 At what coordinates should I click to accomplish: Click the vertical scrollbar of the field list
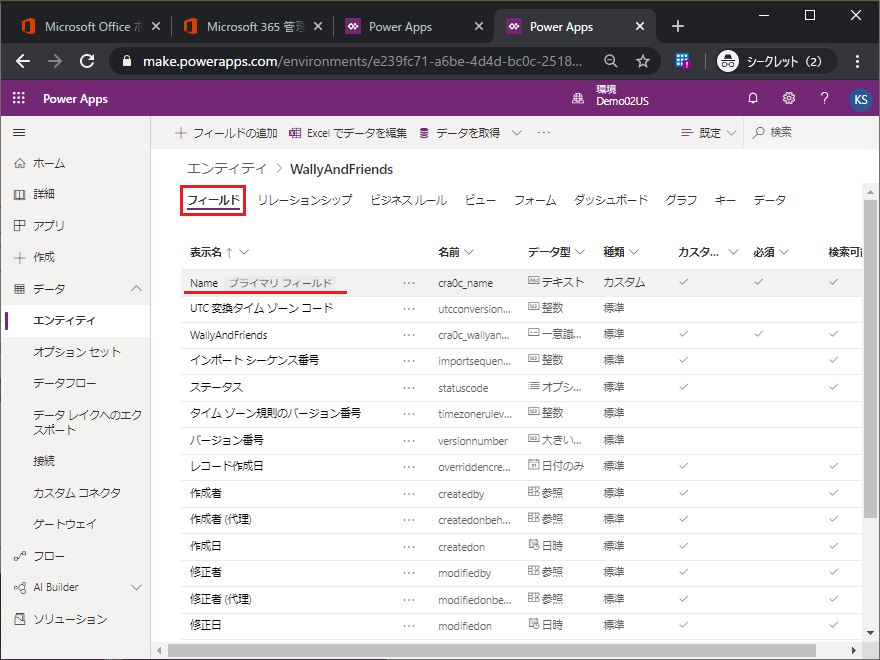(870, 359)
